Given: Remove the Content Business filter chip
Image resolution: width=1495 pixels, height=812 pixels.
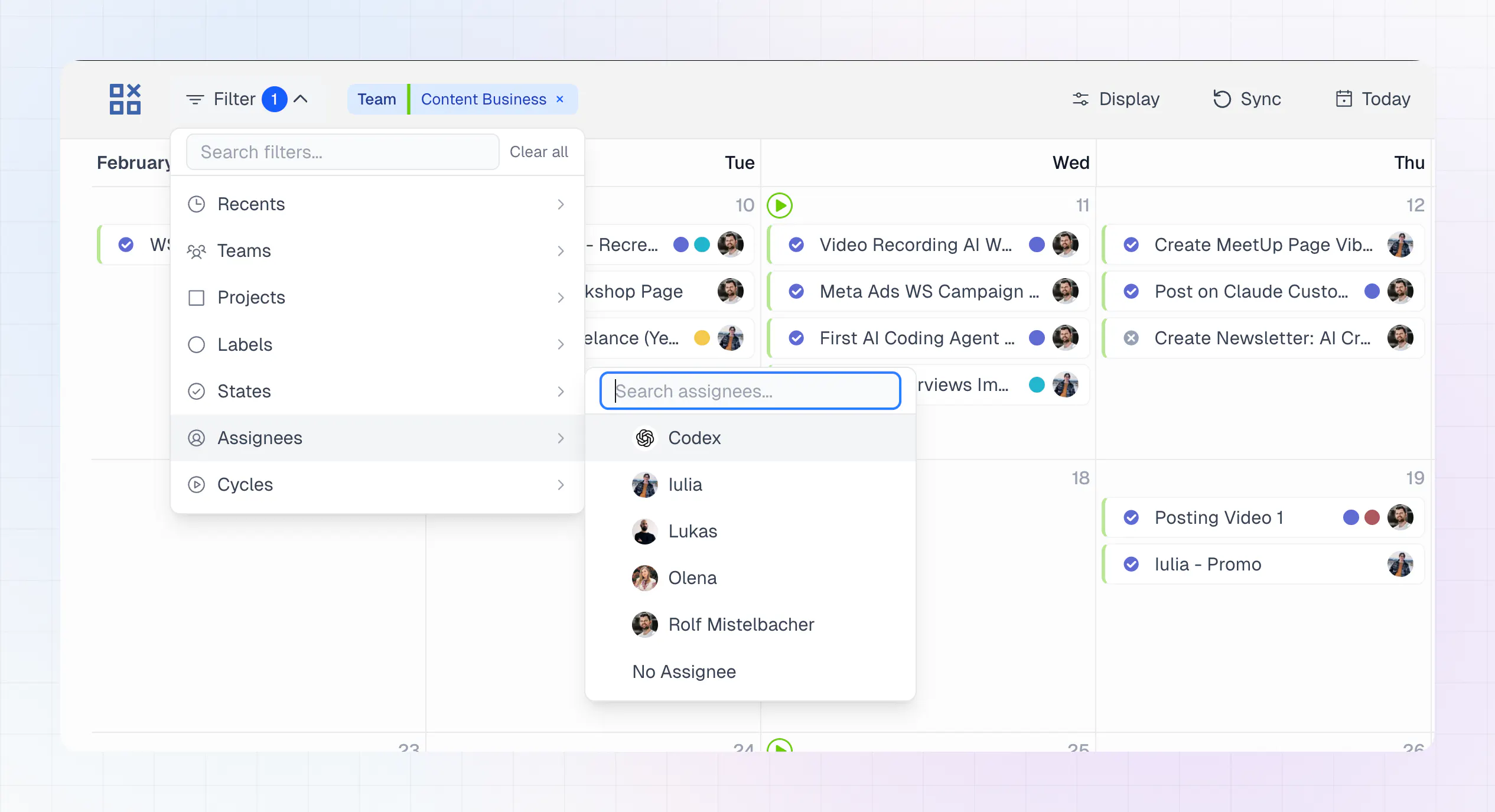Looking at the screenshot, I should pyautogui.click(x=560, y=99).
